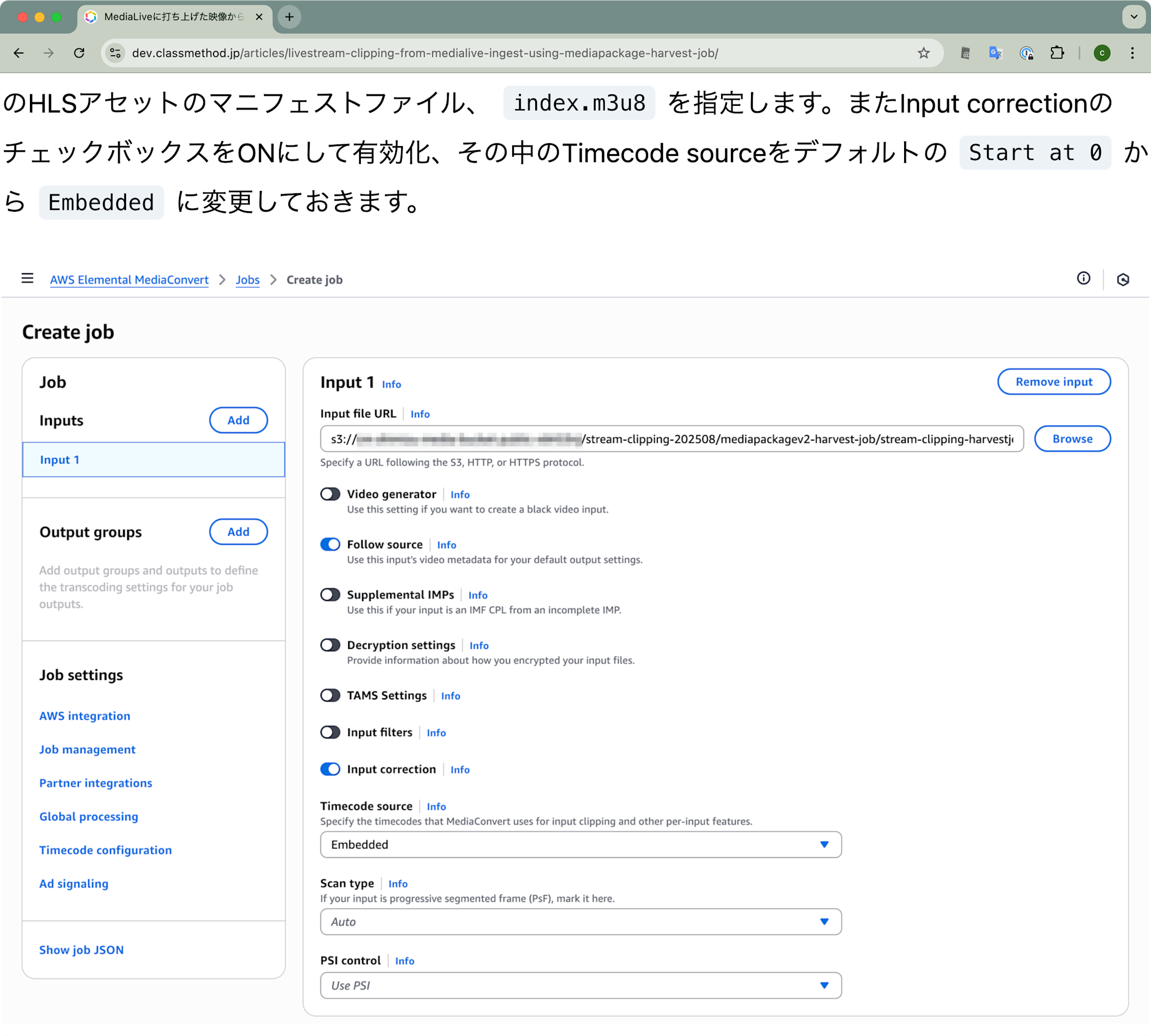Close the MediaLive article tab
The height and width of the screenshot is (1036, 1151).
coord(259,17)
